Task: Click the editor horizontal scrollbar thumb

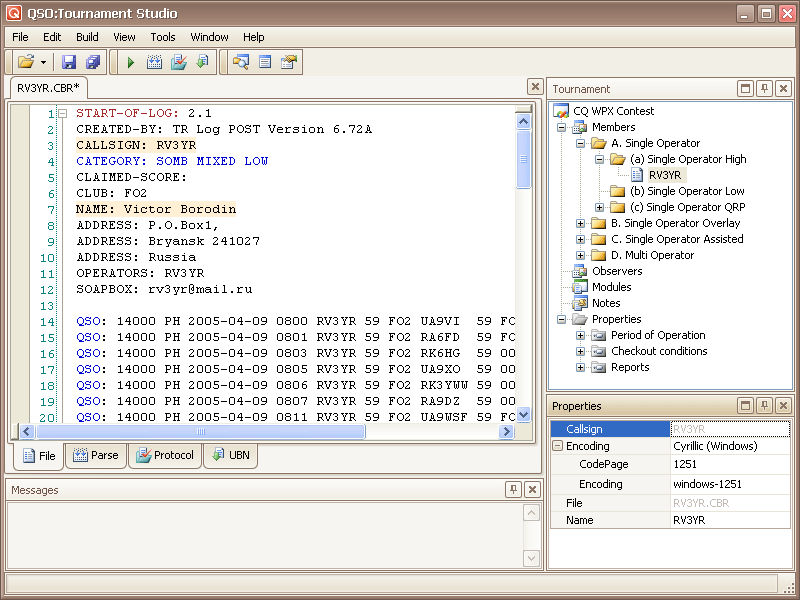Action: (200, 432)
